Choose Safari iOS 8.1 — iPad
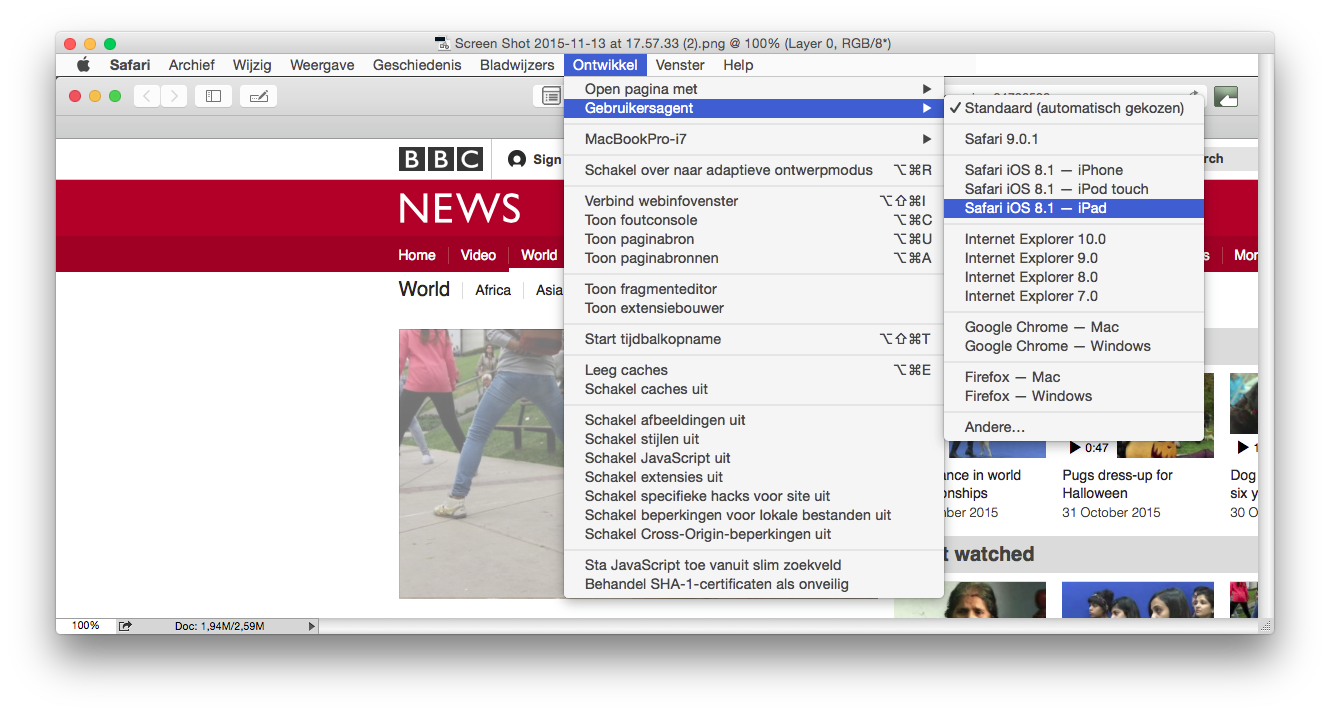This screenshot has width=1330, height=714. pos(1074,208)
